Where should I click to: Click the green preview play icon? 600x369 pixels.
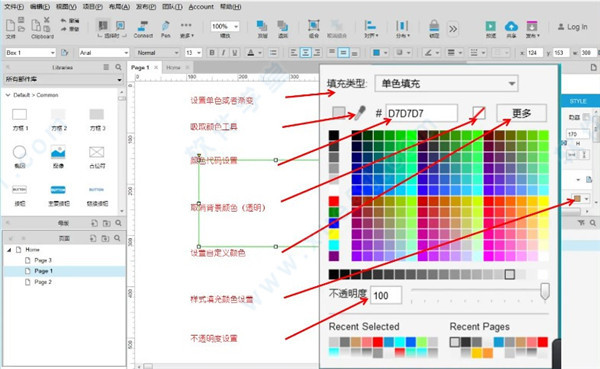491,29
